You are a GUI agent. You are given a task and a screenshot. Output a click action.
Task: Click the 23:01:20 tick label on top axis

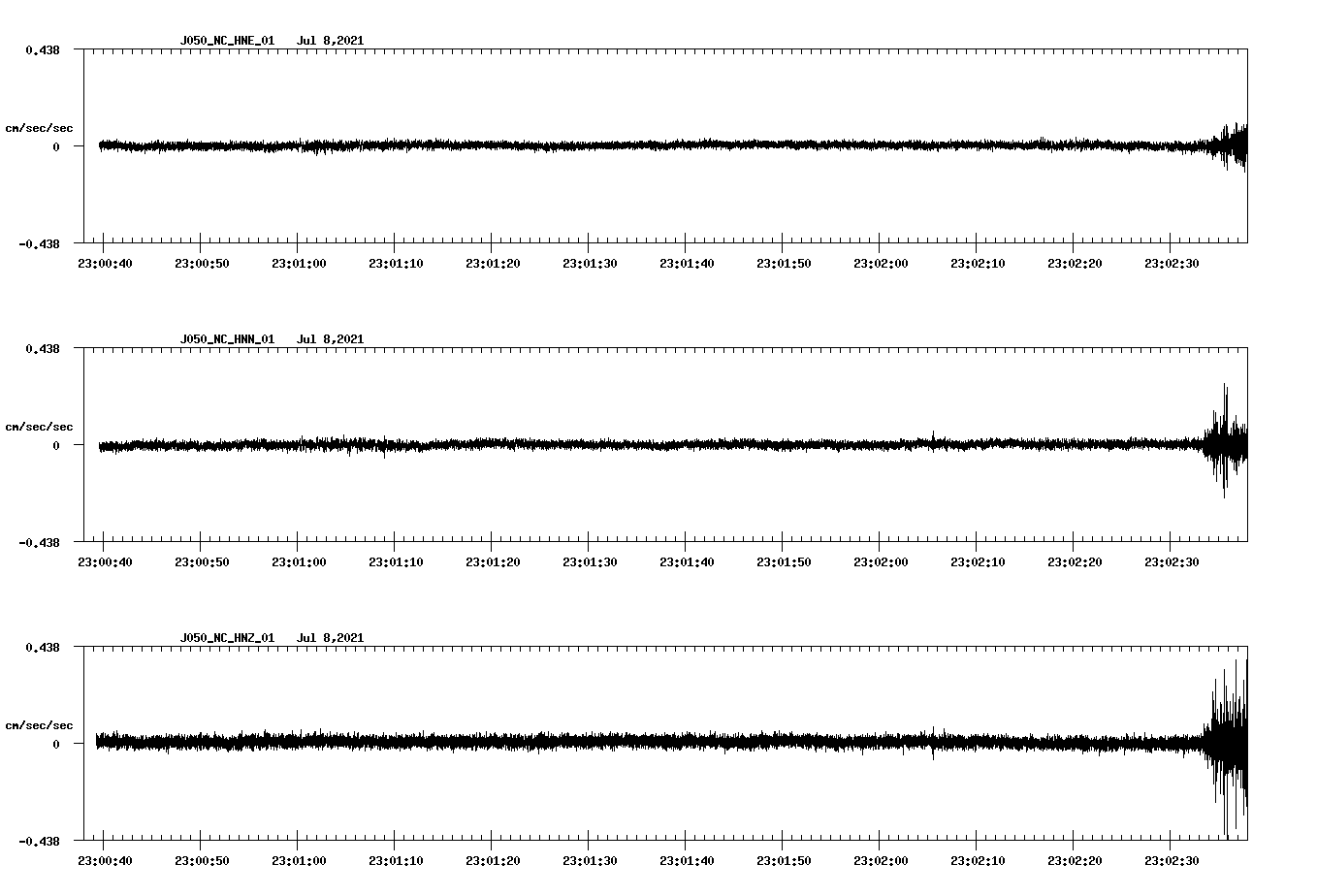pos(493,261)
